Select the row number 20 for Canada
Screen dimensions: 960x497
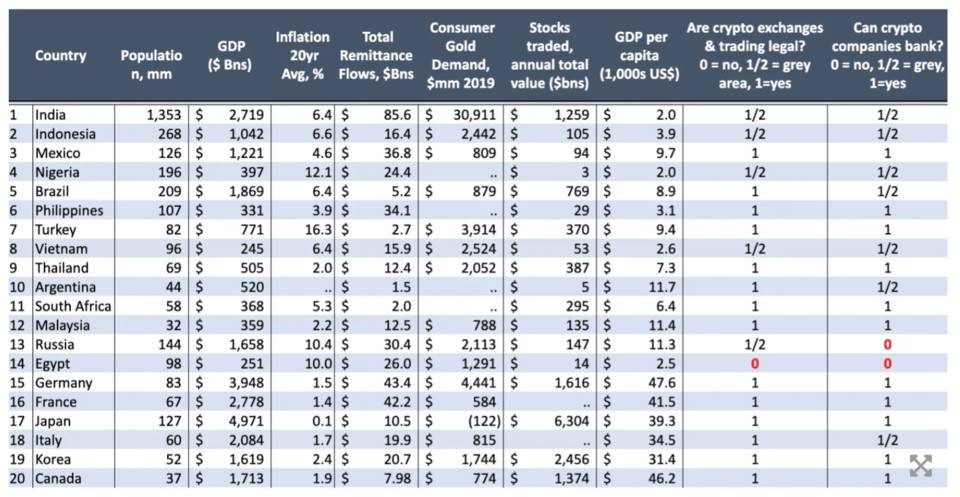point(18,479)
